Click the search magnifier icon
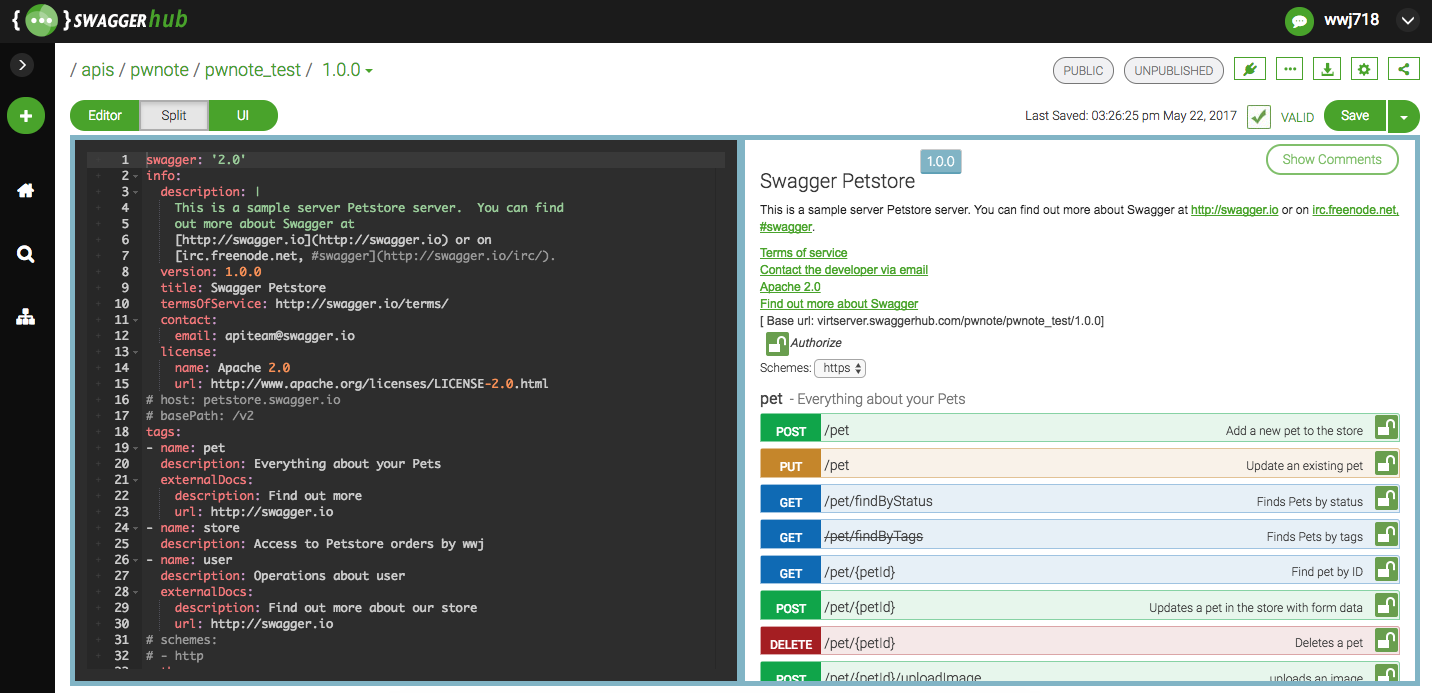Screen dimensions: 1432x693 point(26,254)
